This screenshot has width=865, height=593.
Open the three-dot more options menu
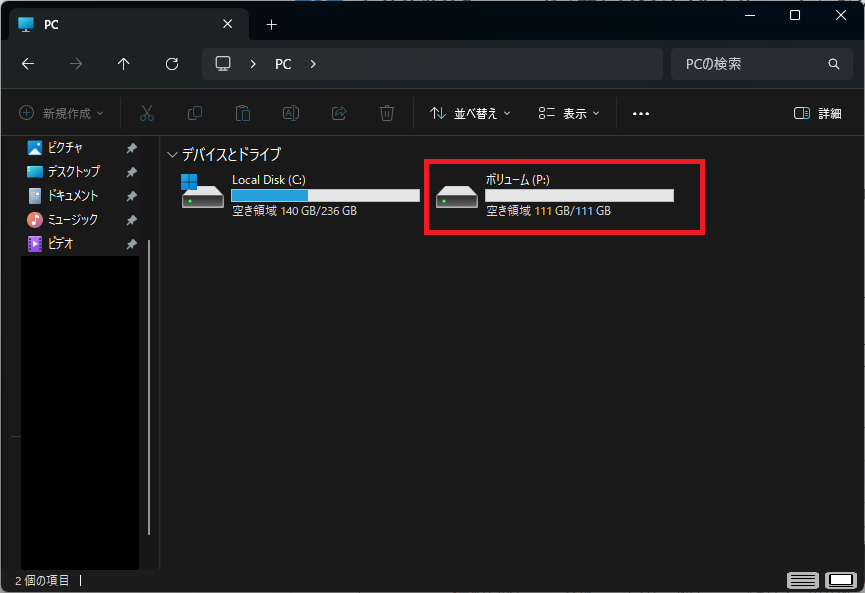[641, 113]
